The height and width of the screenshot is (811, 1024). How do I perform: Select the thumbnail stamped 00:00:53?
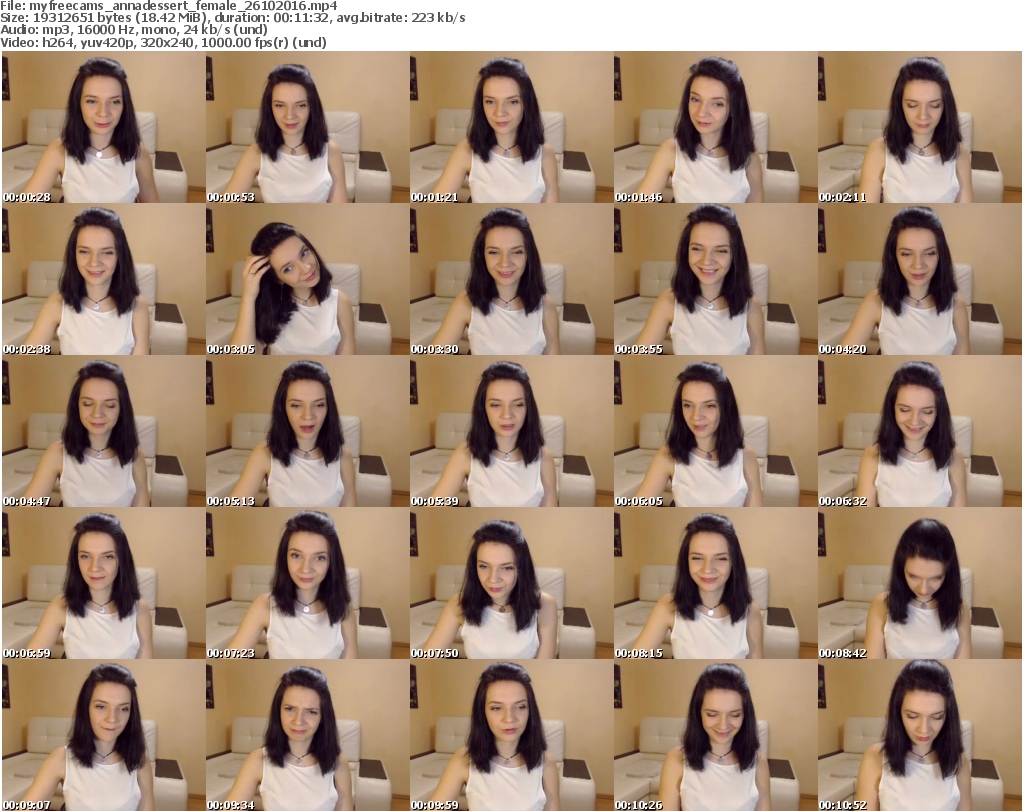[x=307, y=127]
